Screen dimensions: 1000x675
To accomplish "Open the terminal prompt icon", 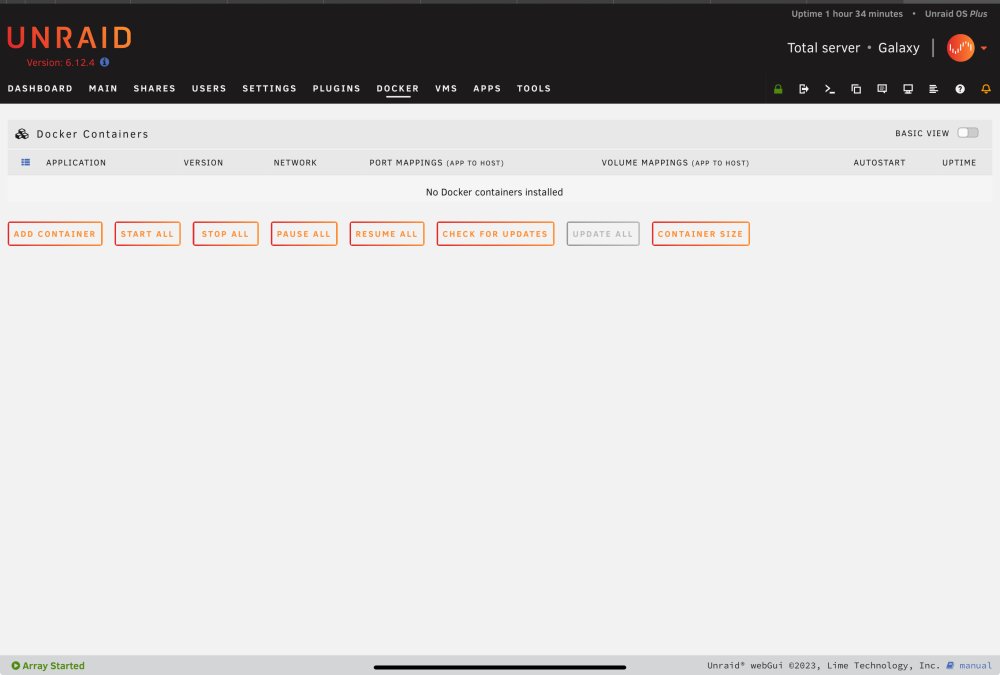I will 830,89.
